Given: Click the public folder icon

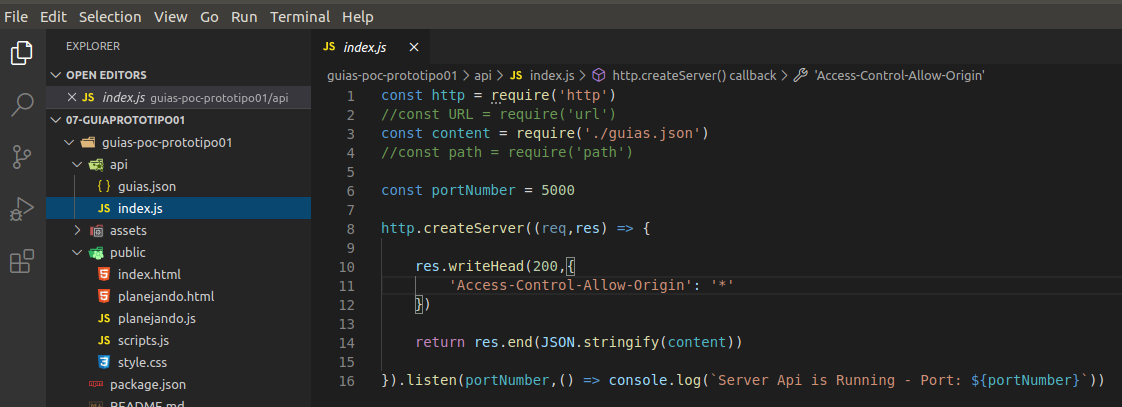Looking at the screenshot, I should click(96, 252).
